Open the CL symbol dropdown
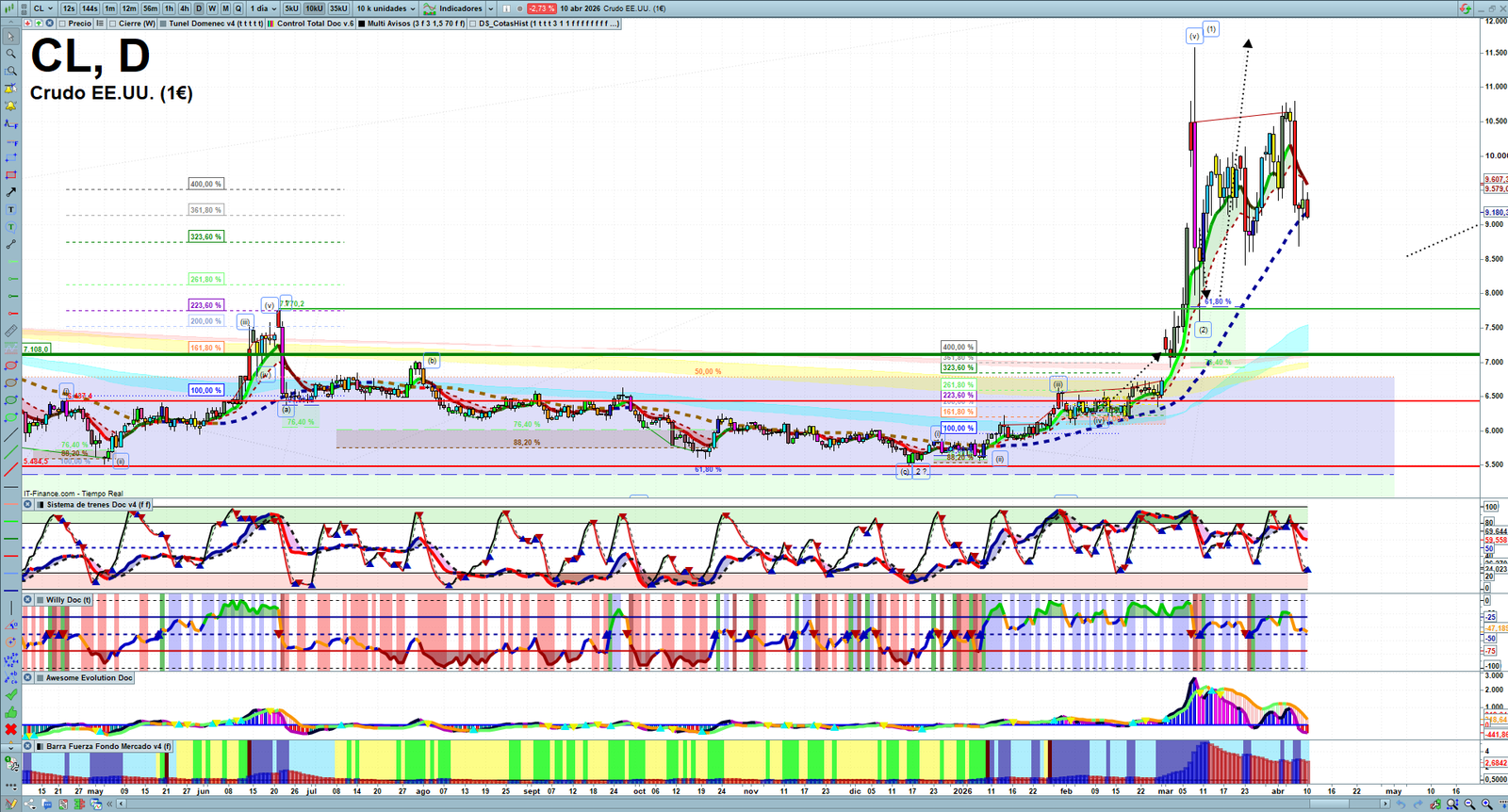Viewport: 1508px width, 812px height. 43,8
